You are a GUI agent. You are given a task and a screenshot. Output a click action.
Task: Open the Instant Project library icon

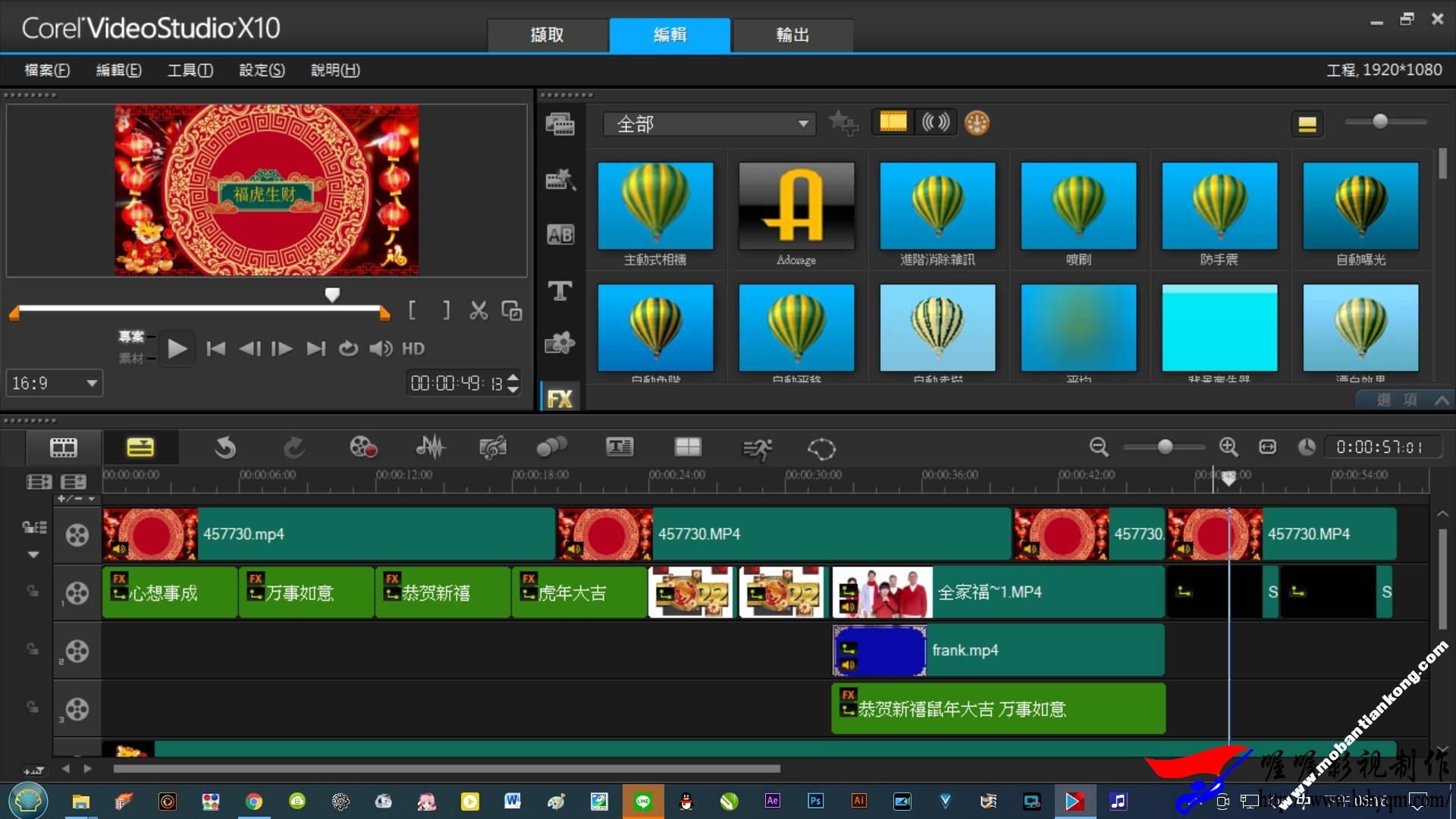tap(560, 179)
